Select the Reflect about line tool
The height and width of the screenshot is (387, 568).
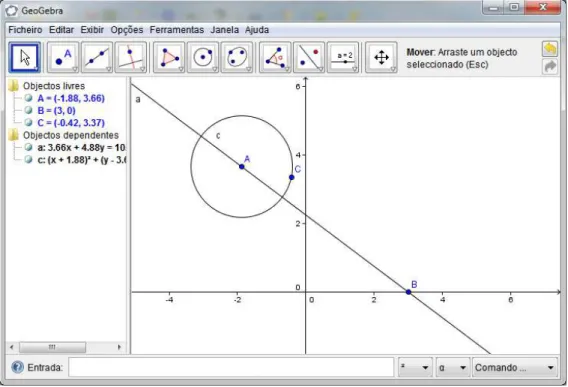coord(309,58)
